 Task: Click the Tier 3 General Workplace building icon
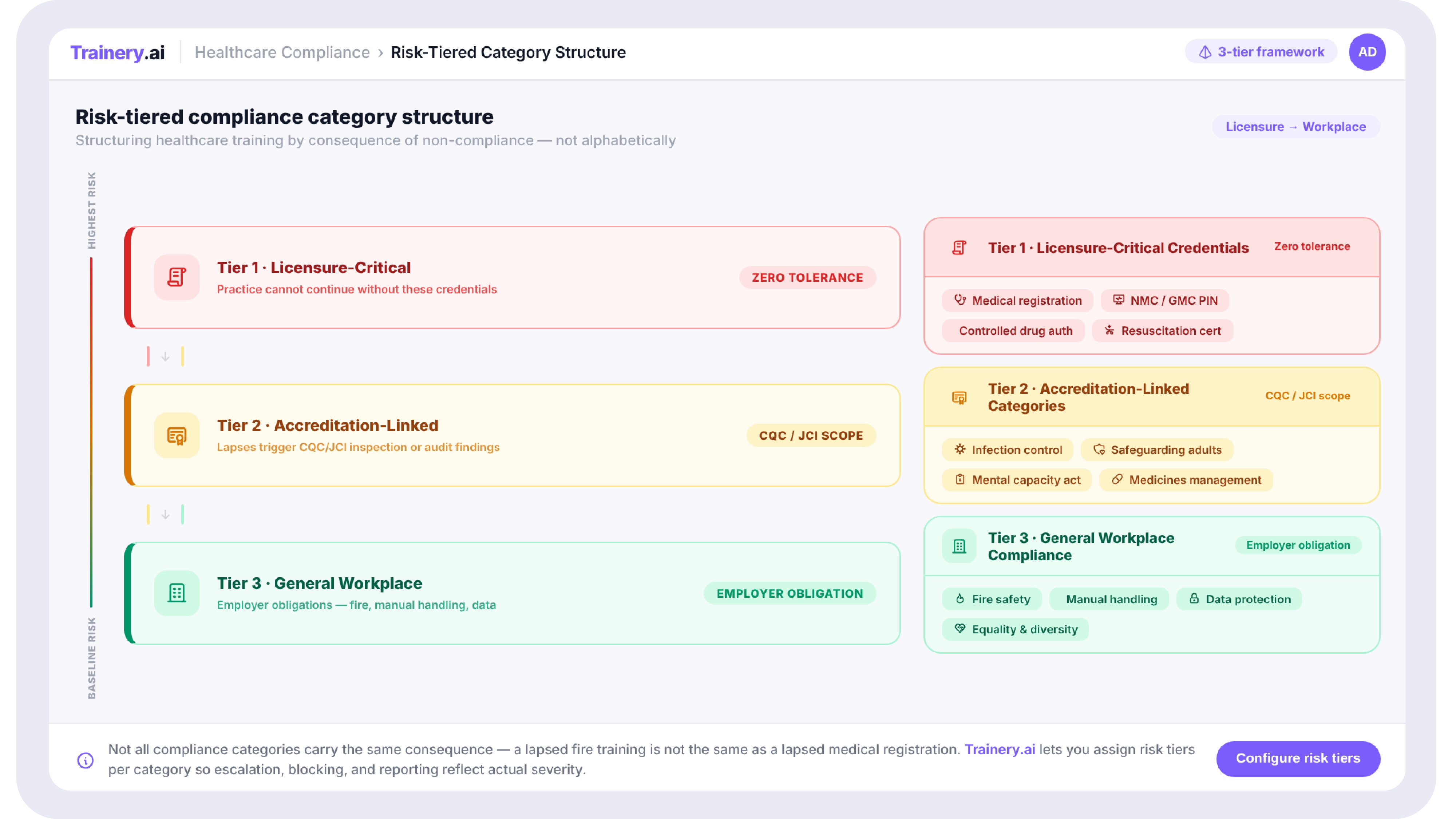(x=177, y=593)
